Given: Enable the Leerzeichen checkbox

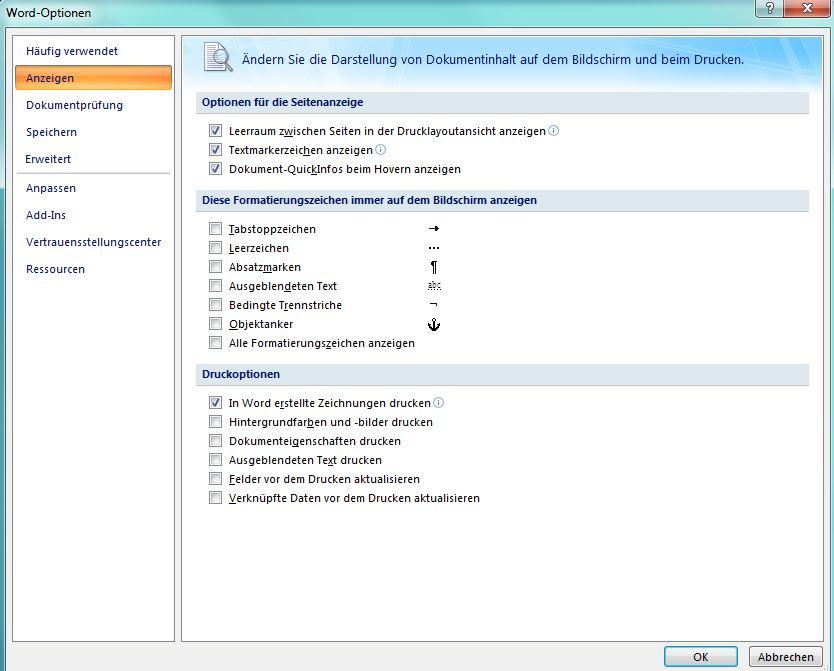Looking at the screenshot, I should 215,248.
